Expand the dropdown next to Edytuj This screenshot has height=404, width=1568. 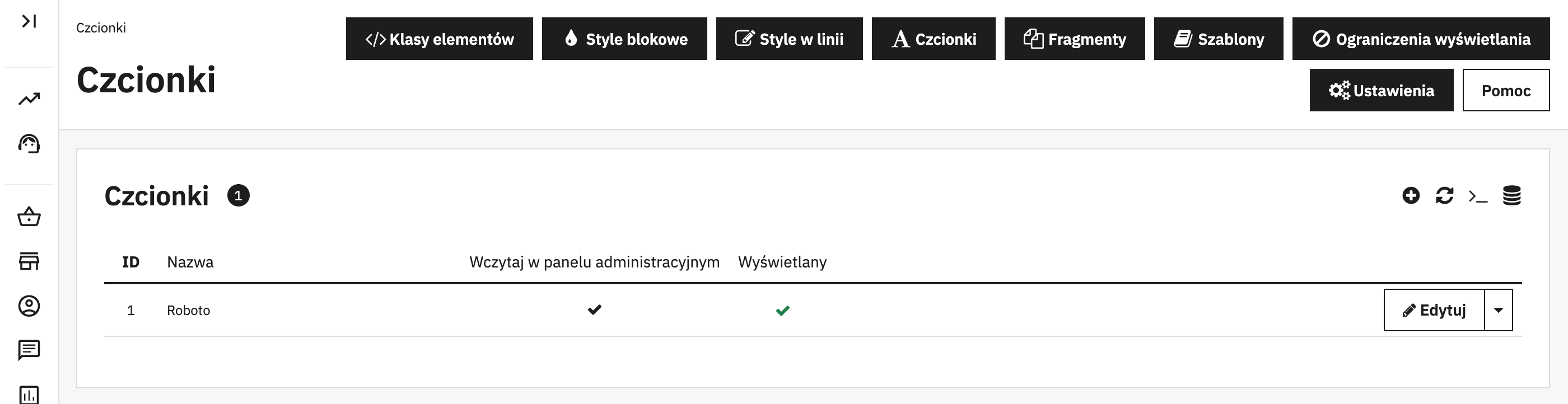tap(1498, 311)
